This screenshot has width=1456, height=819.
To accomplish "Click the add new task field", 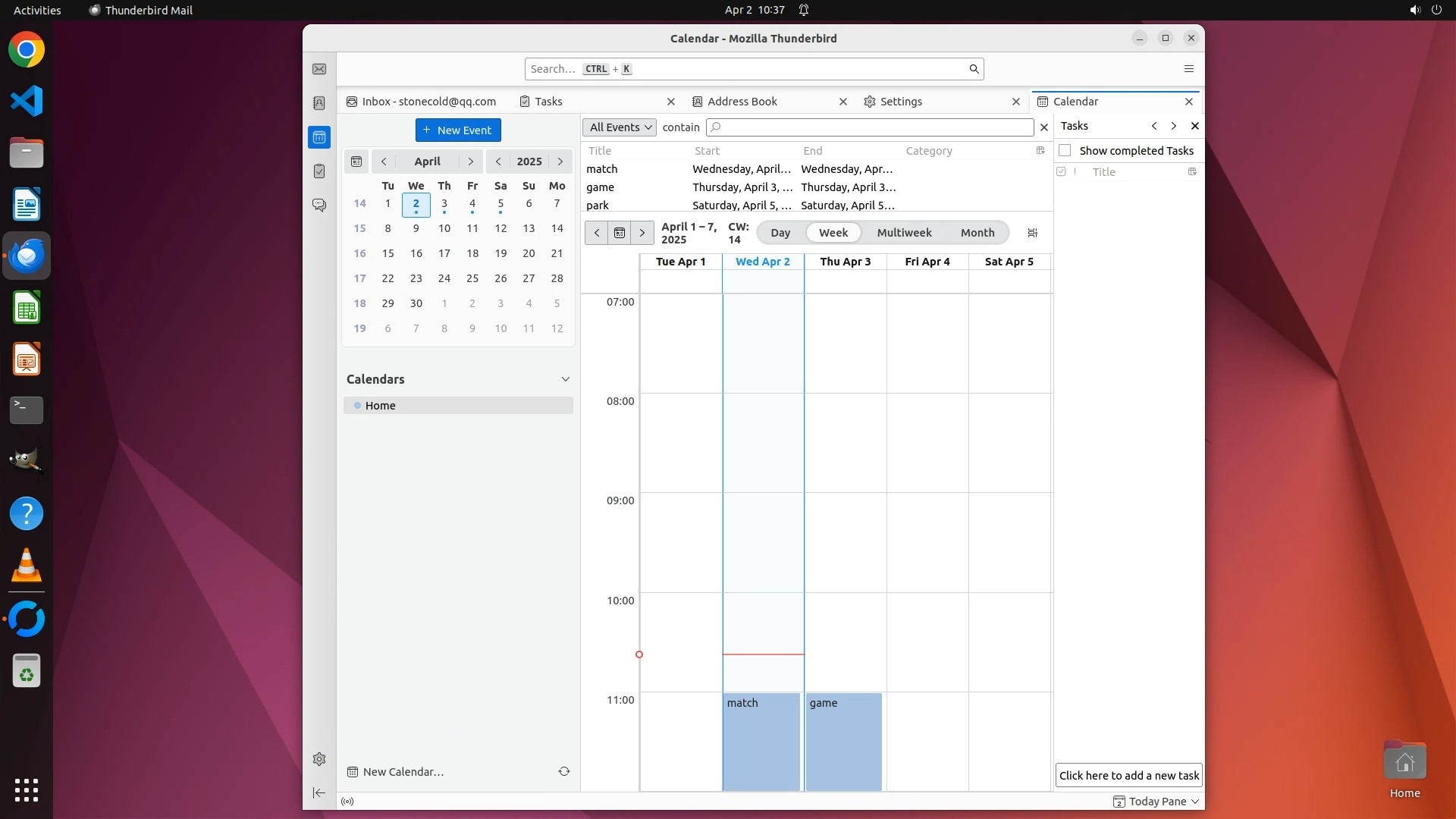I will click(1128, 775).
